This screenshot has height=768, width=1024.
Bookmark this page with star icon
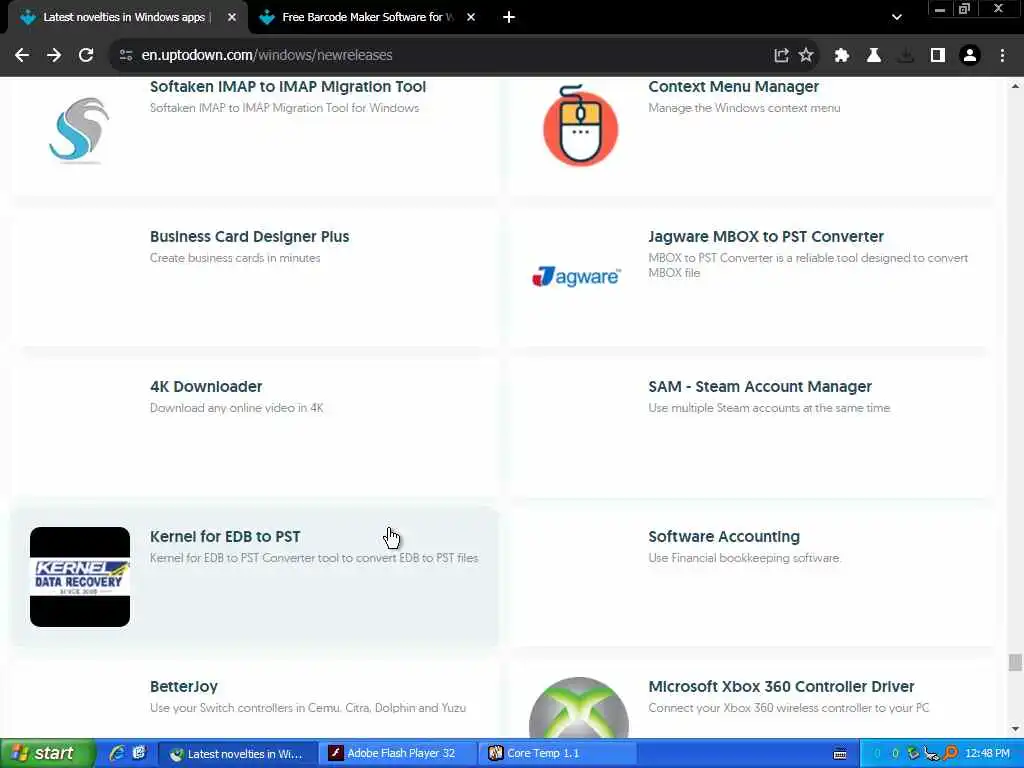(807, 56)
